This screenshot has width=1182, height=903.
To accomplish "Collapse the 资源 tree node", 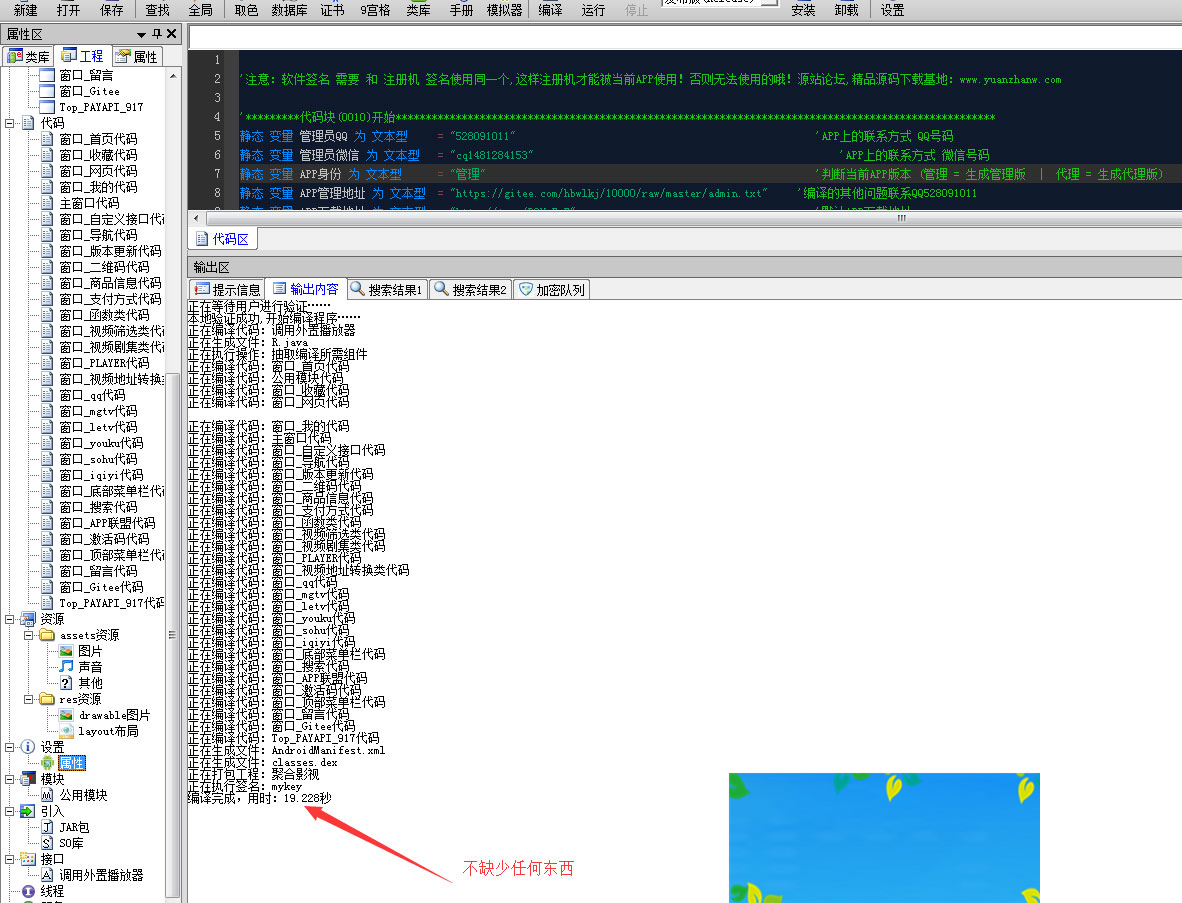I will pyautogui.click(x=10, y=619).
